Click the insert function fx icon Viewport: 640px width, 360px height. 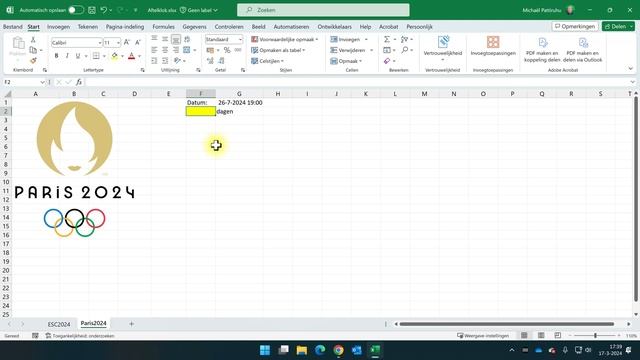79,82
